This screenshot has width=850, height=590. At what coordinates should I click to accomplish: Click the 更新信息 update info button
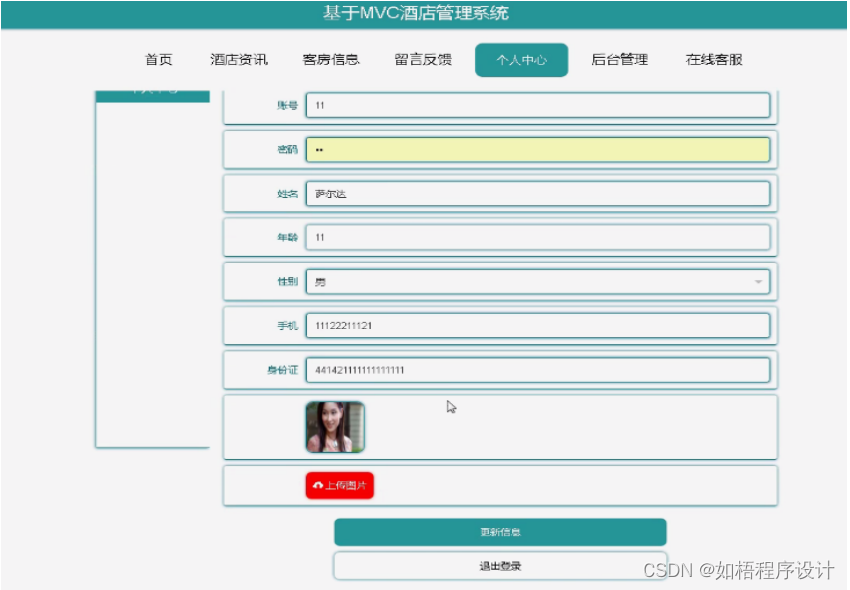tap(500, 531)
